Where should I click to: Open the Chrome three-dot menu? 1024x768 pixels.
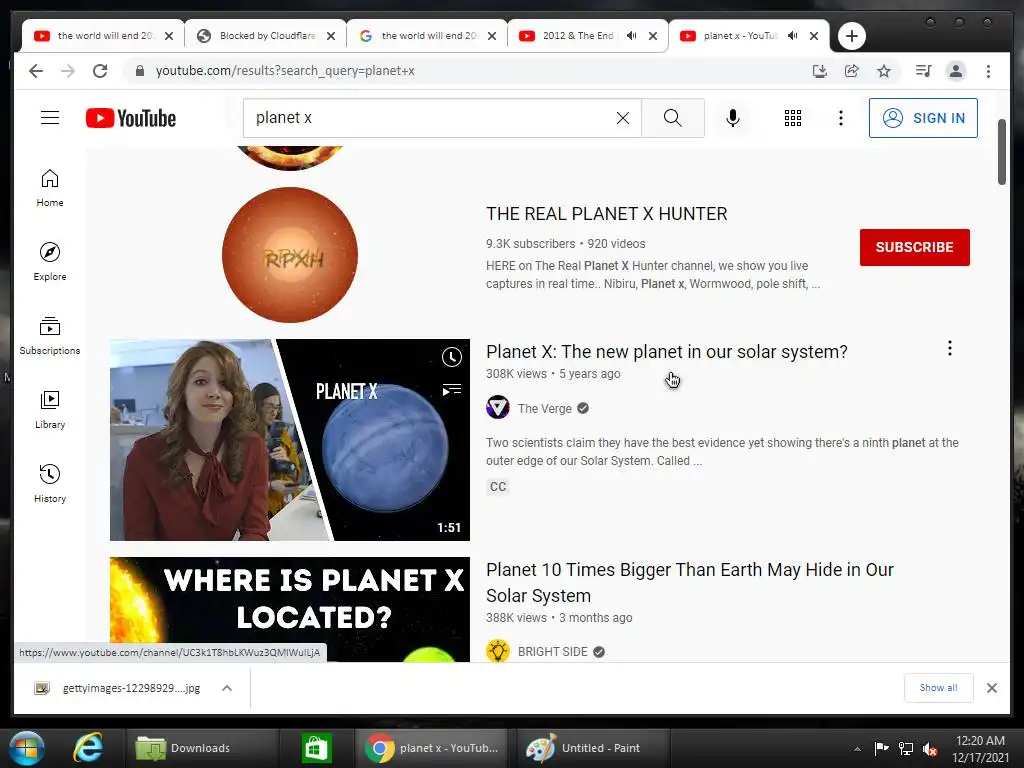pyautogui.click(x=988, y=71)
